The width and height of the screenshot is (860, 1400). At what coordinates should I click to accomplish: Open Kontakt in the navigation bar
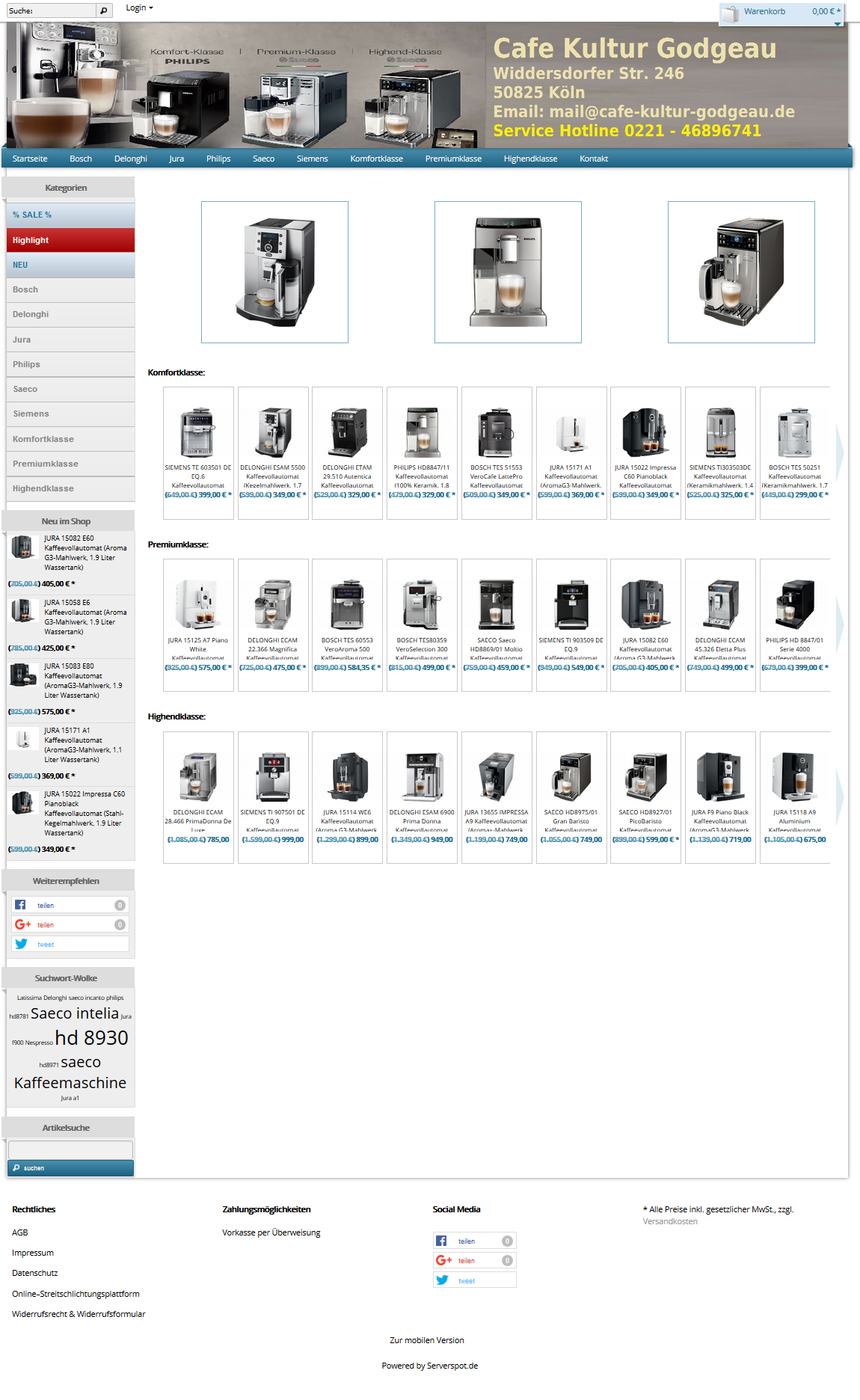[594, 159]
